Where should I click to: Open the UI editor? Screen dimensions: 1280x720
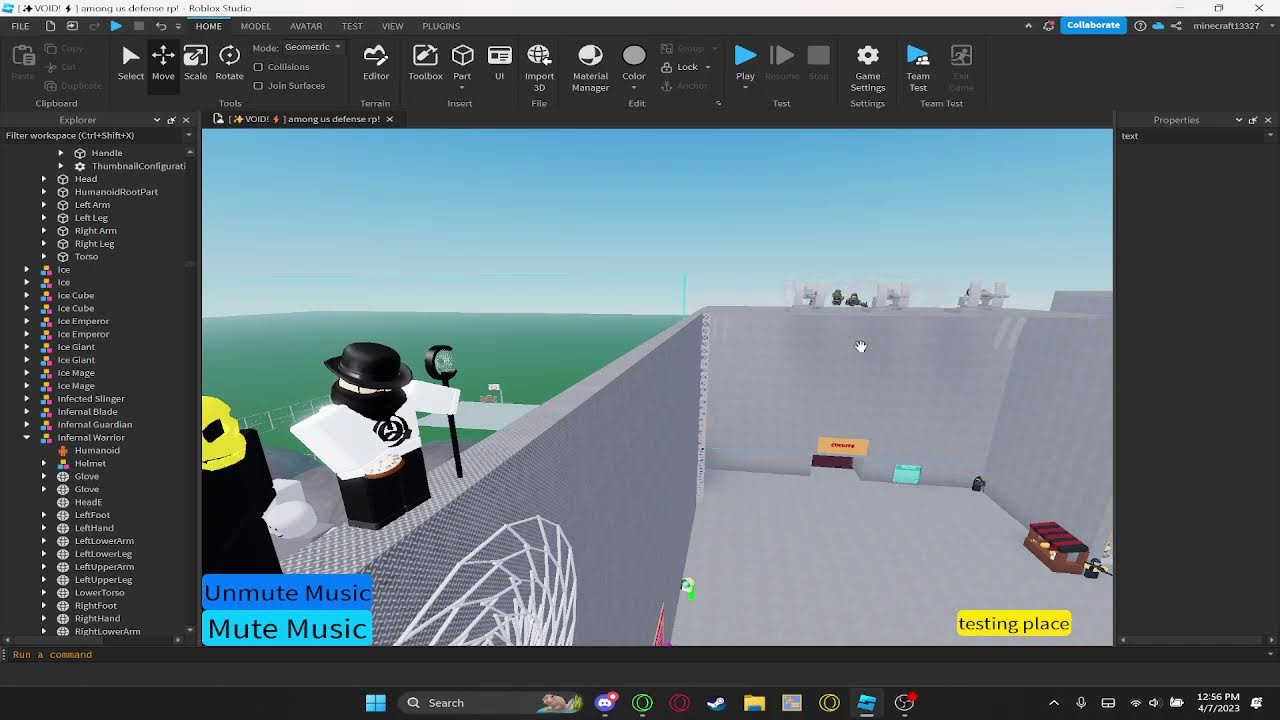499,62
